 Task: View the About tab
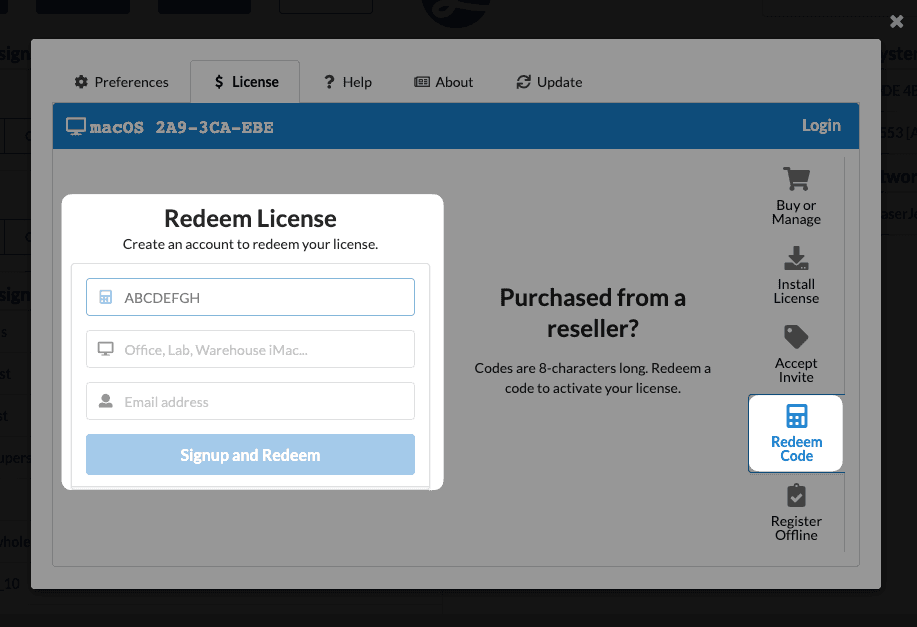(x=443, y=82)
